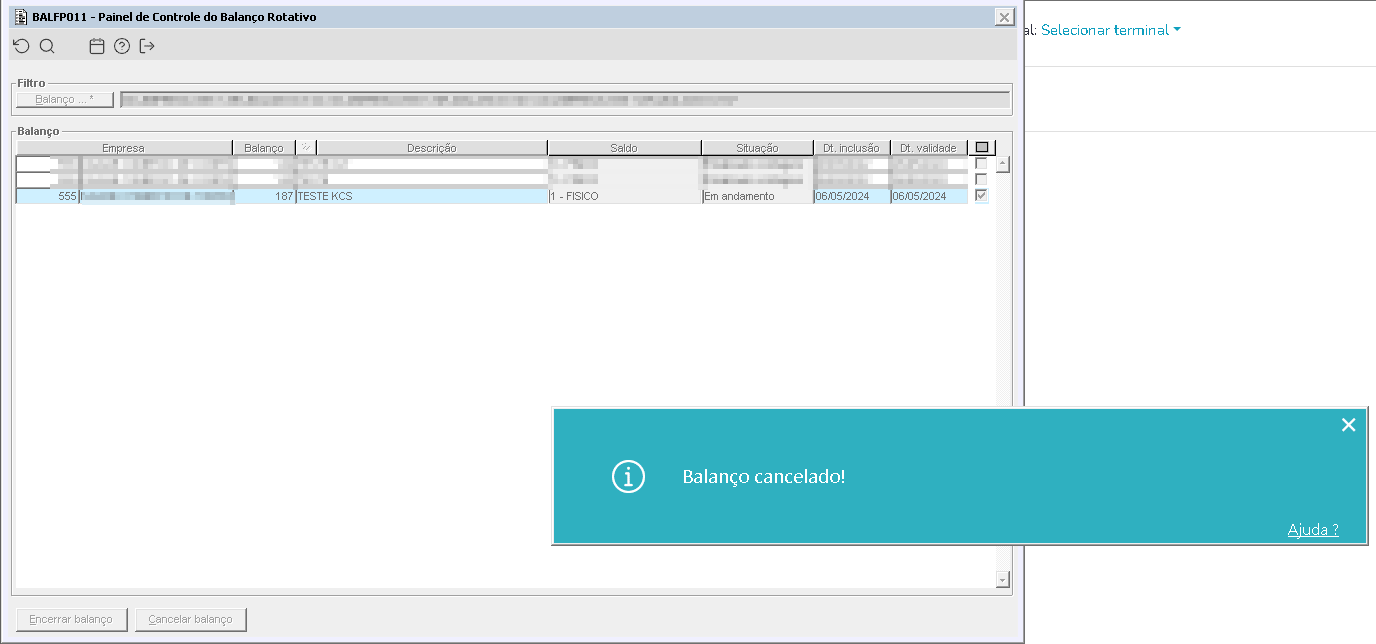Sort by the 'Empresa' column header
Screen dimensions: 1376x644
click(124, 148)
